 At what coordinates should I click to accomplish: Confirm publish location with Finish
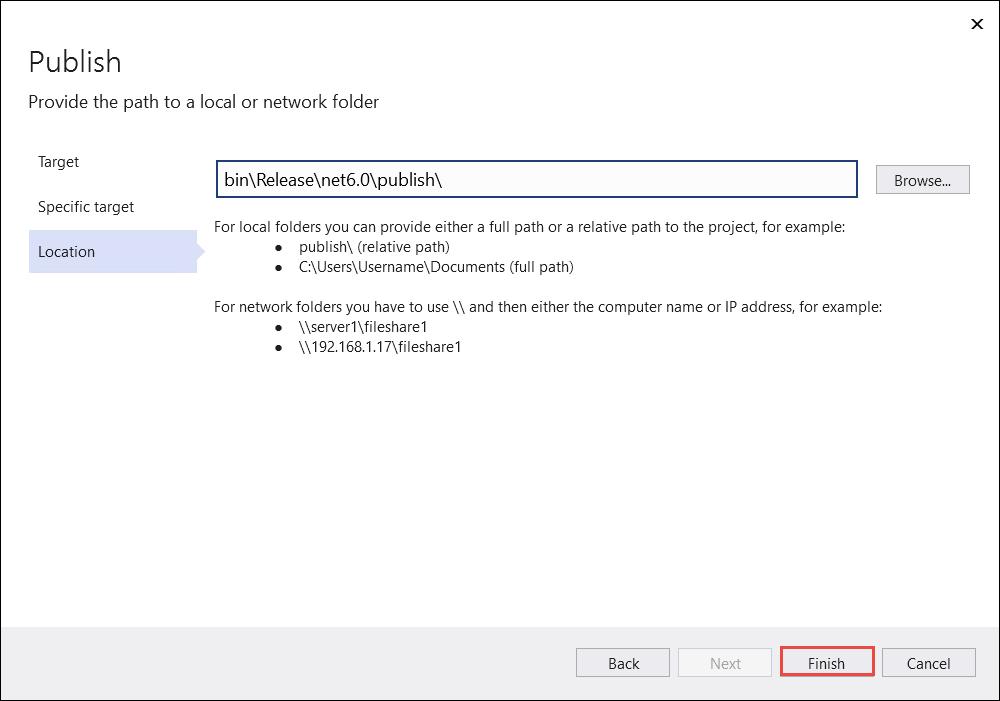826,662
